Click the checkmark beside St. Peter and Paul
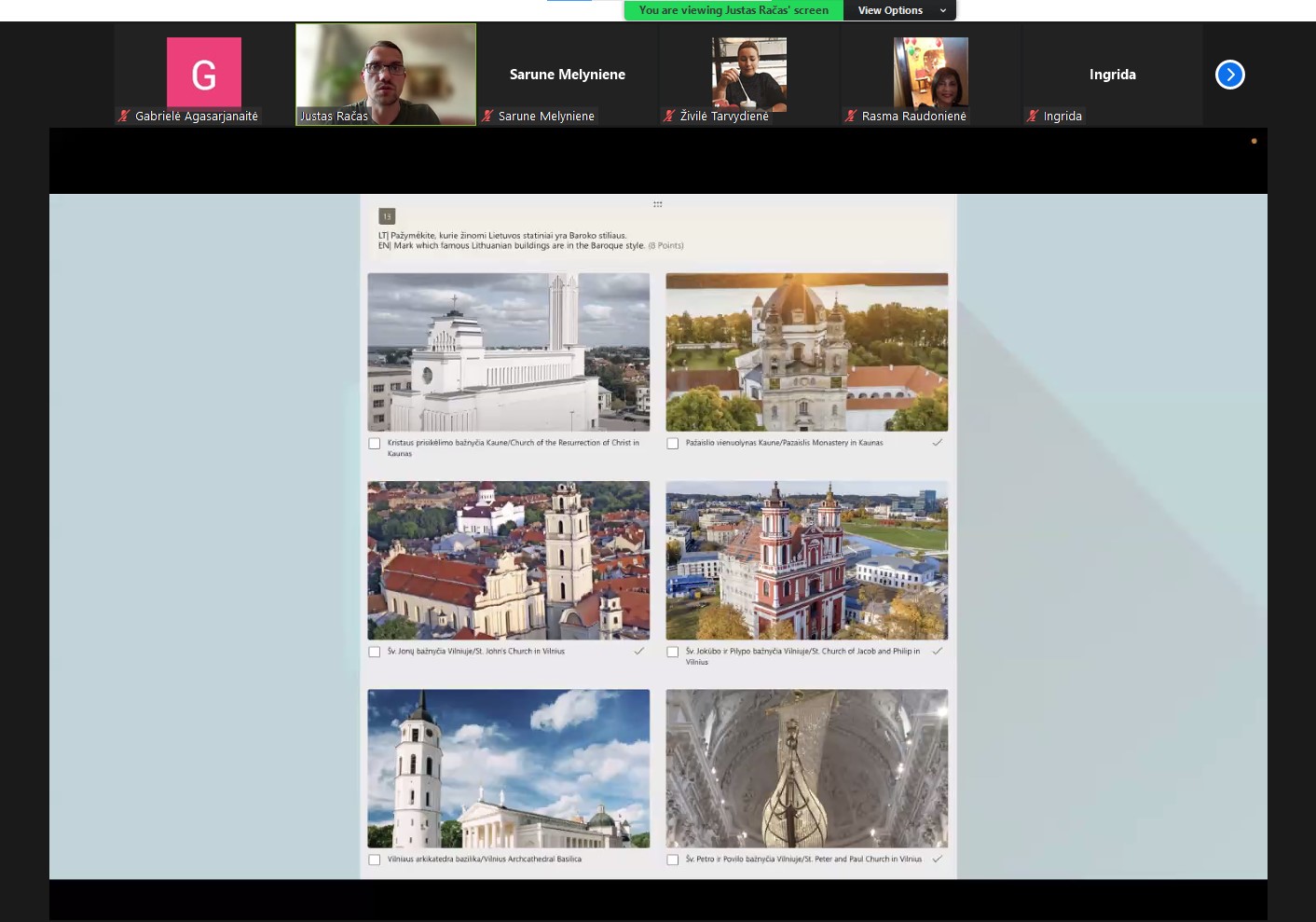The image size is (1316, 922). (938, 859)
